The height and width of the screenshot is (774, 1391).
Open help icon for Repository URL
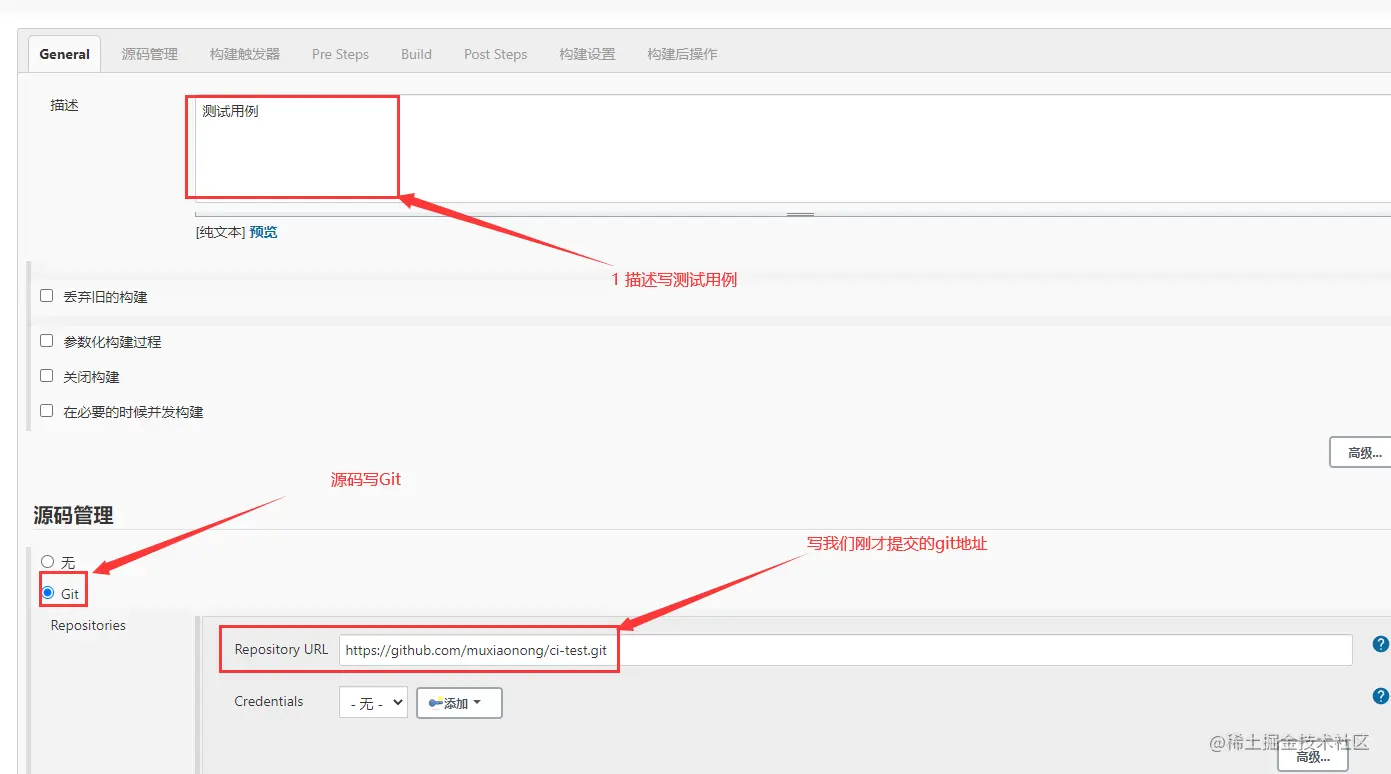tap(1381, 644)
